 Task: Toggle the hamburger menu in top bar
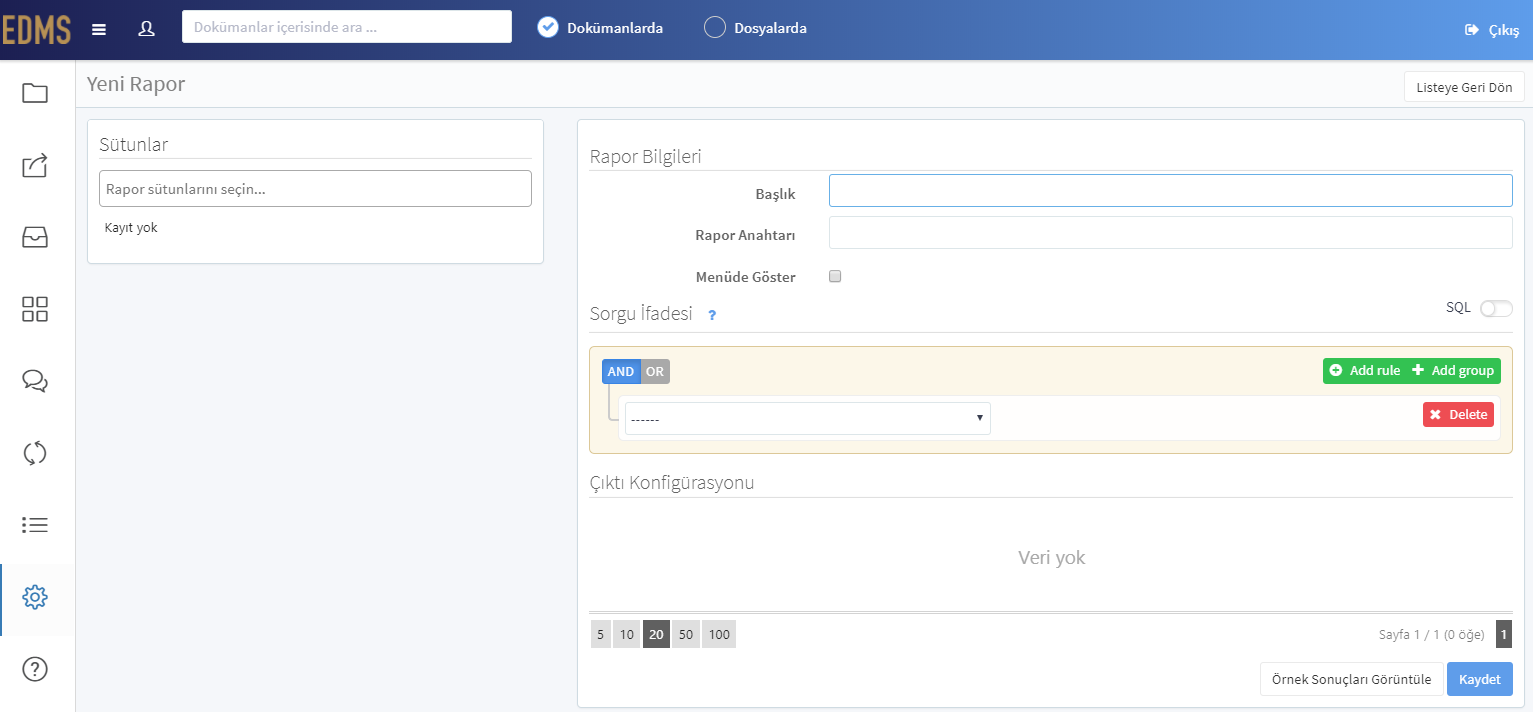(99, 29)
